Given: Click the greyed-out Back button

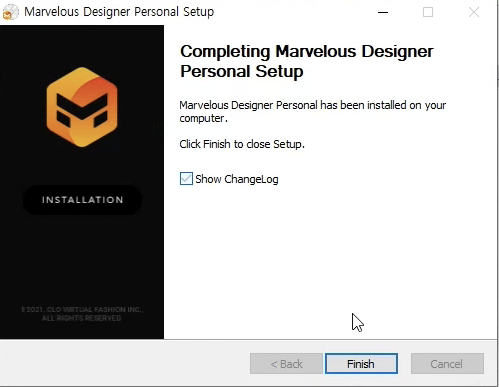Looking at the screenshot, I should pyautogui.click(x=286, y=363).
